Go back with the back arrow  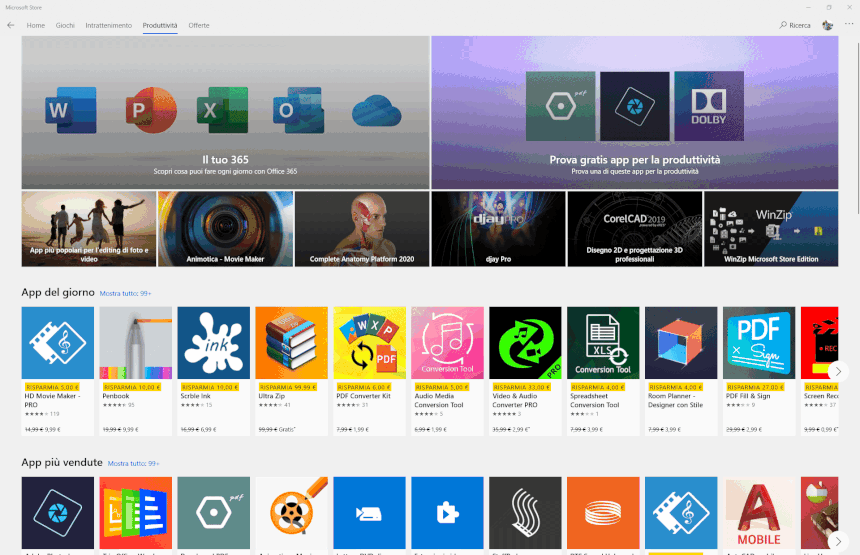10,25
